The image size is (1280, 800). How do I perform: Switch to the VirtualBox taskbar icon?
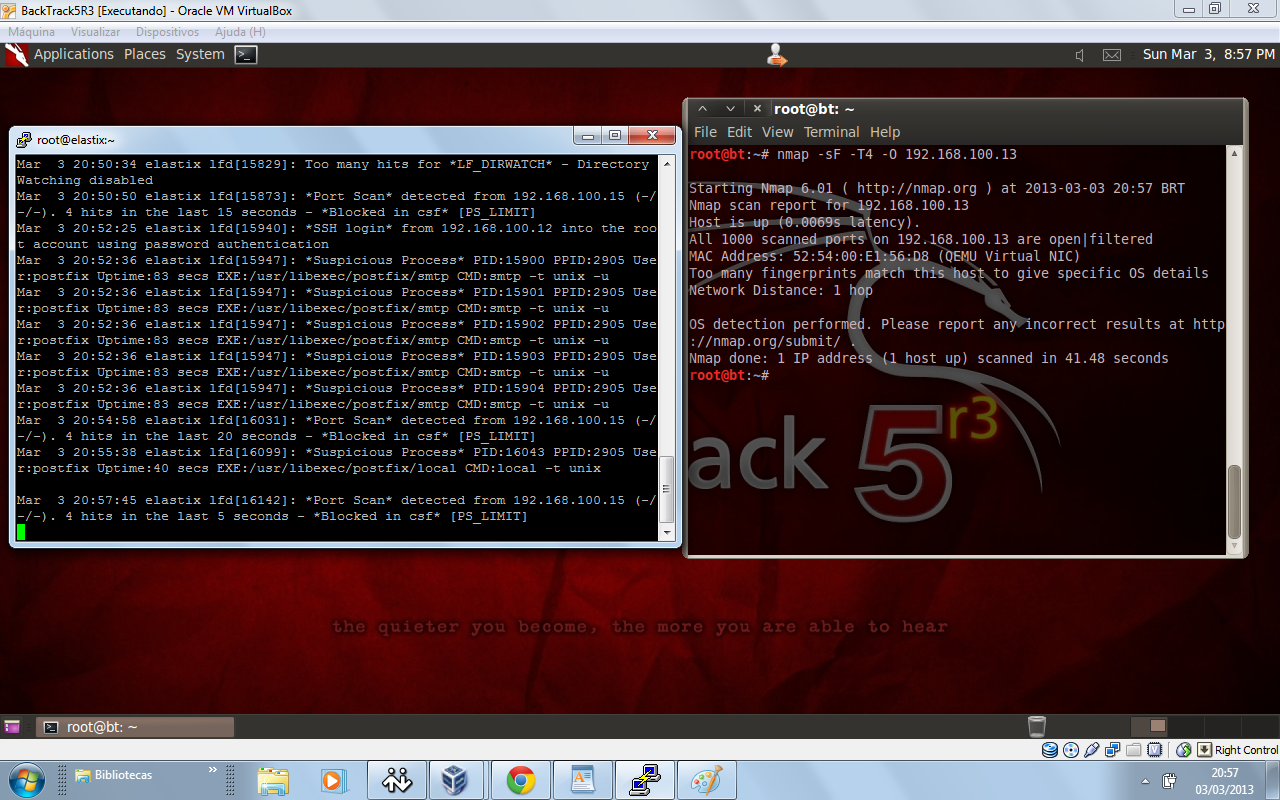pyautogui.click(x=456, y=781)
